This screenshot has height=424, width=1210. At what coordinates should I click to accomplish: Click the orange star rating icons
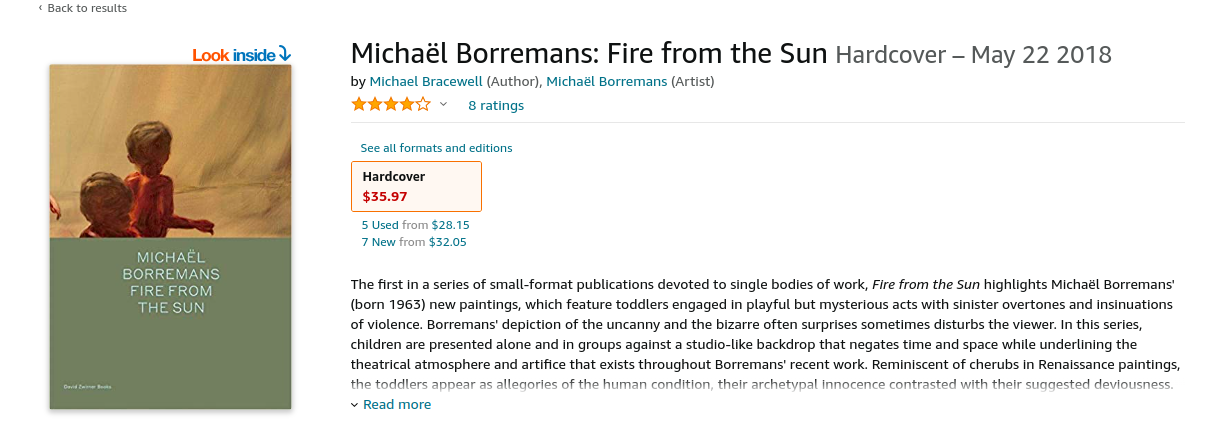[391, 105]
